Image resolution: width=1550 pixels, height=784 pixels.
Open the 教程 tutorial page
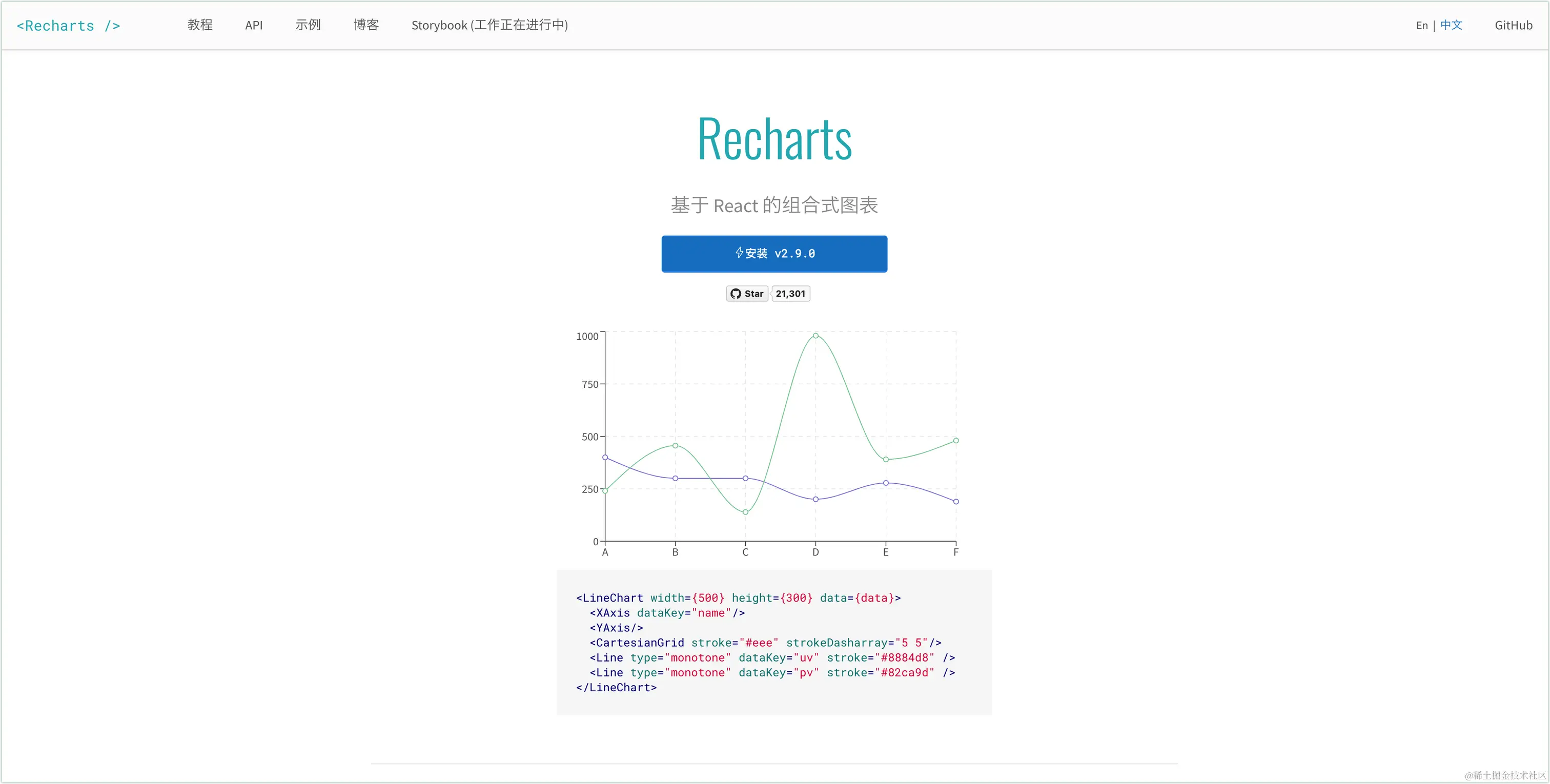click(x=200, y=25)
